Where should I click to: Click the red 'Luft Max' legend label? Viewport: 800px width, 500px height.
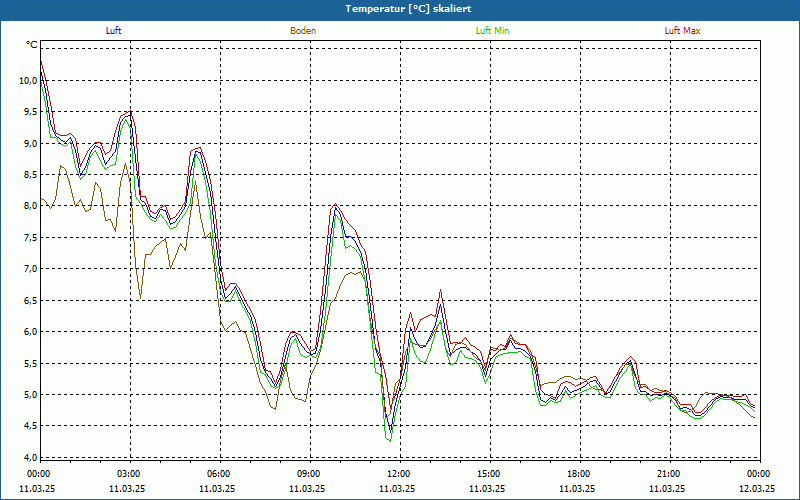[682, 31]
